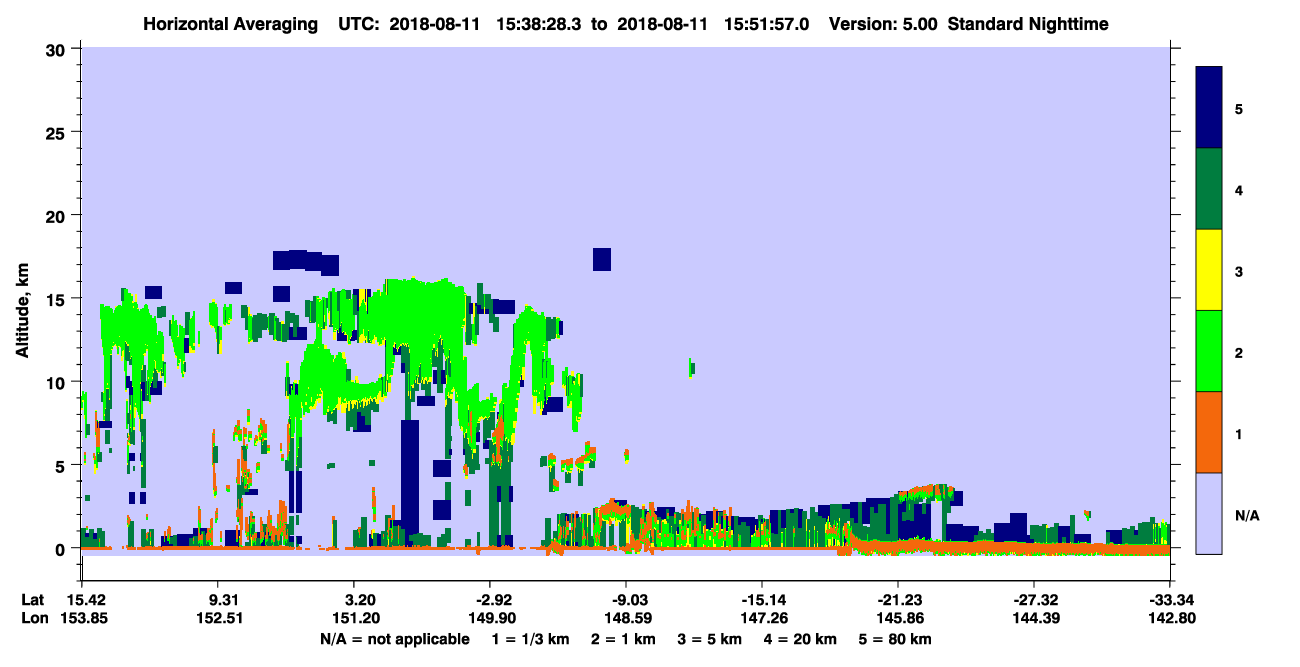Click longitude value 152.51

[219, 619]
